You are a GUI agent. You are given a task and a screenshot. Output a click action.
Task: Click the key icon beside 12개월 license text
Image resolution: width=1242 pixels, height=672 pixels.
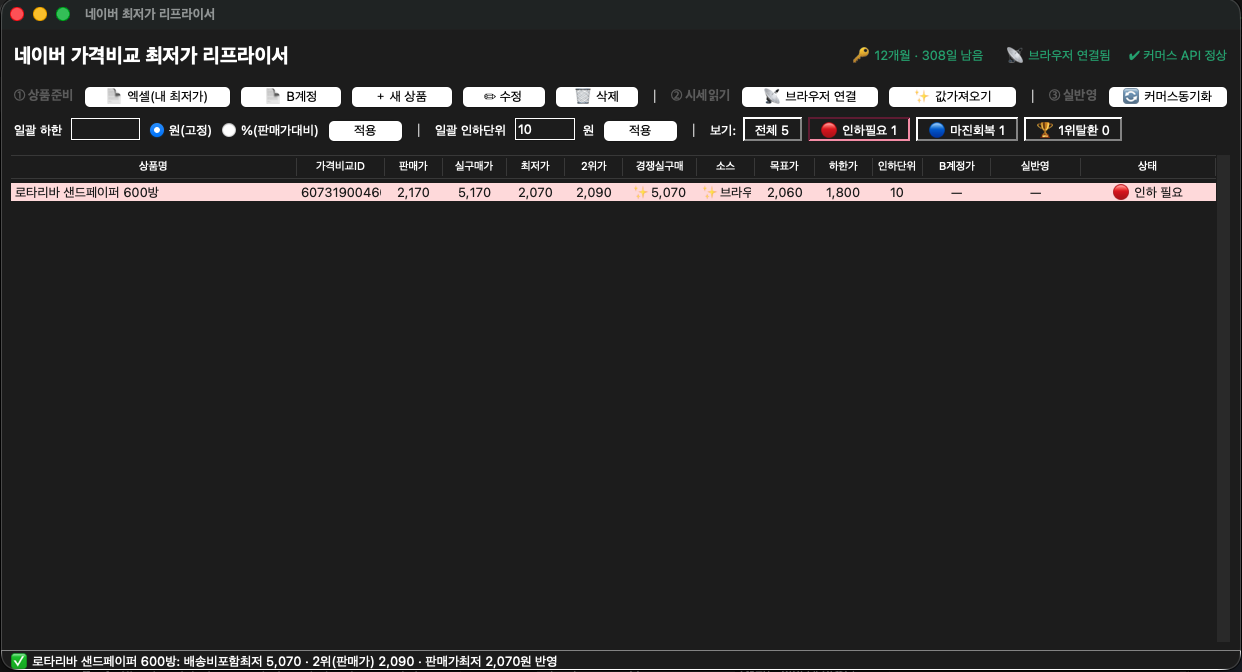tap(860, 55)
